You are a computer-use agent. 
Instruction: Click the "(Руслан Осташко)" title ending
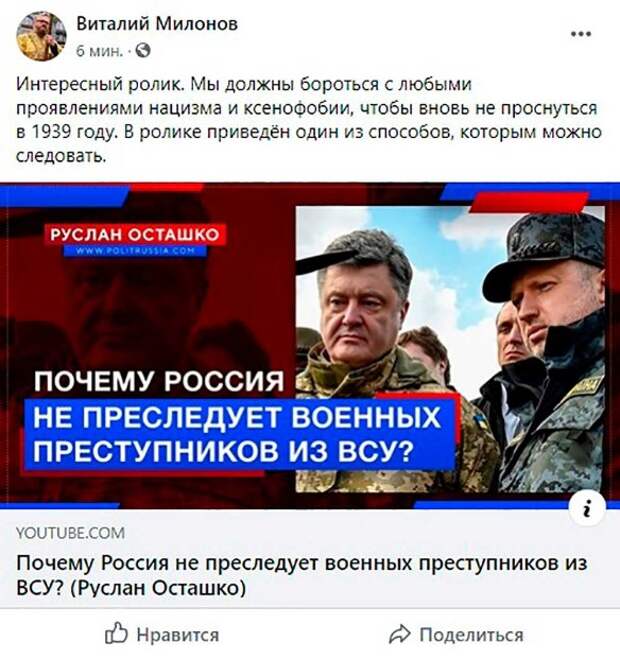tap(157, 588)
